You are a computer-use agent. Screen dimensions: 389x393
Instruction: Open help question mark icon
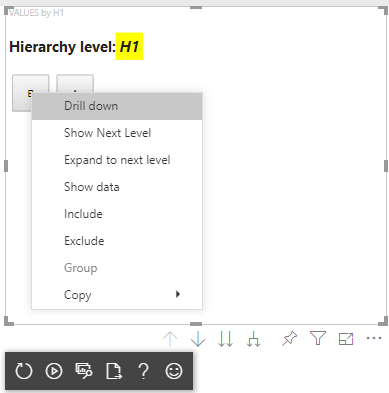[x=144, y=371]
